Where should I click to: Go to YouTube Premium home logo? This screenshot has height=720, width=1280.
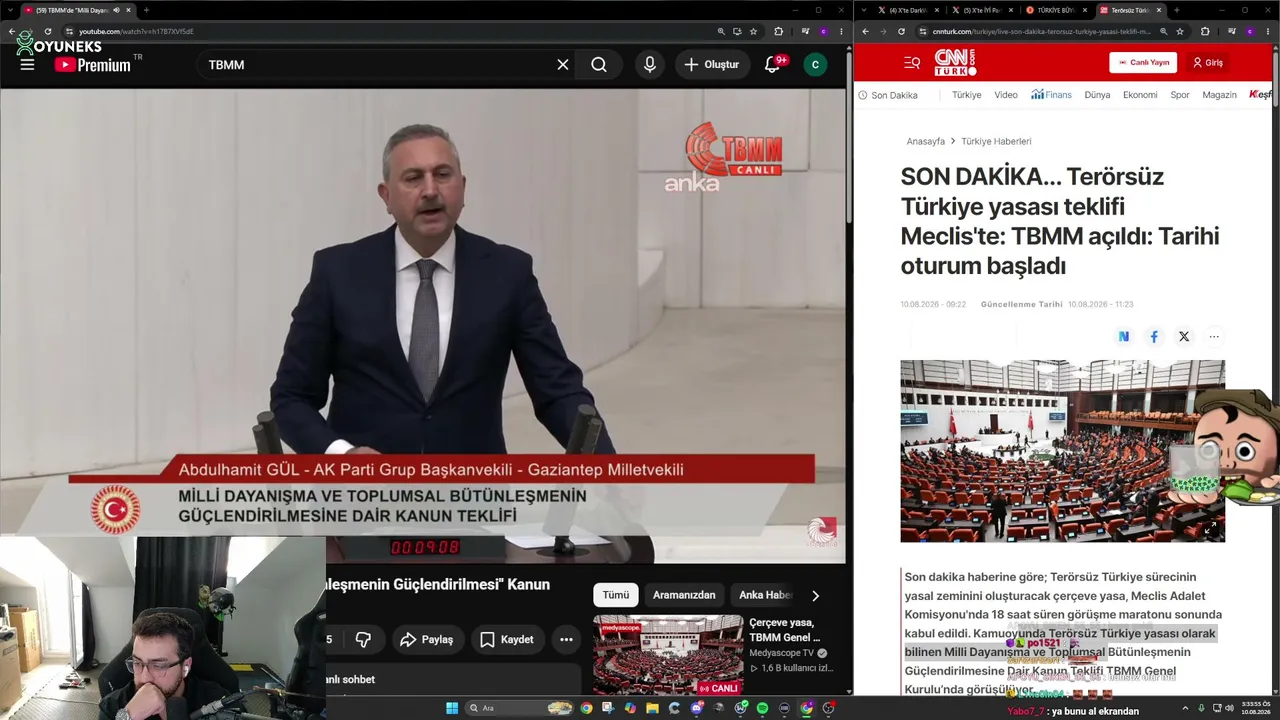(x=92, y=65)
